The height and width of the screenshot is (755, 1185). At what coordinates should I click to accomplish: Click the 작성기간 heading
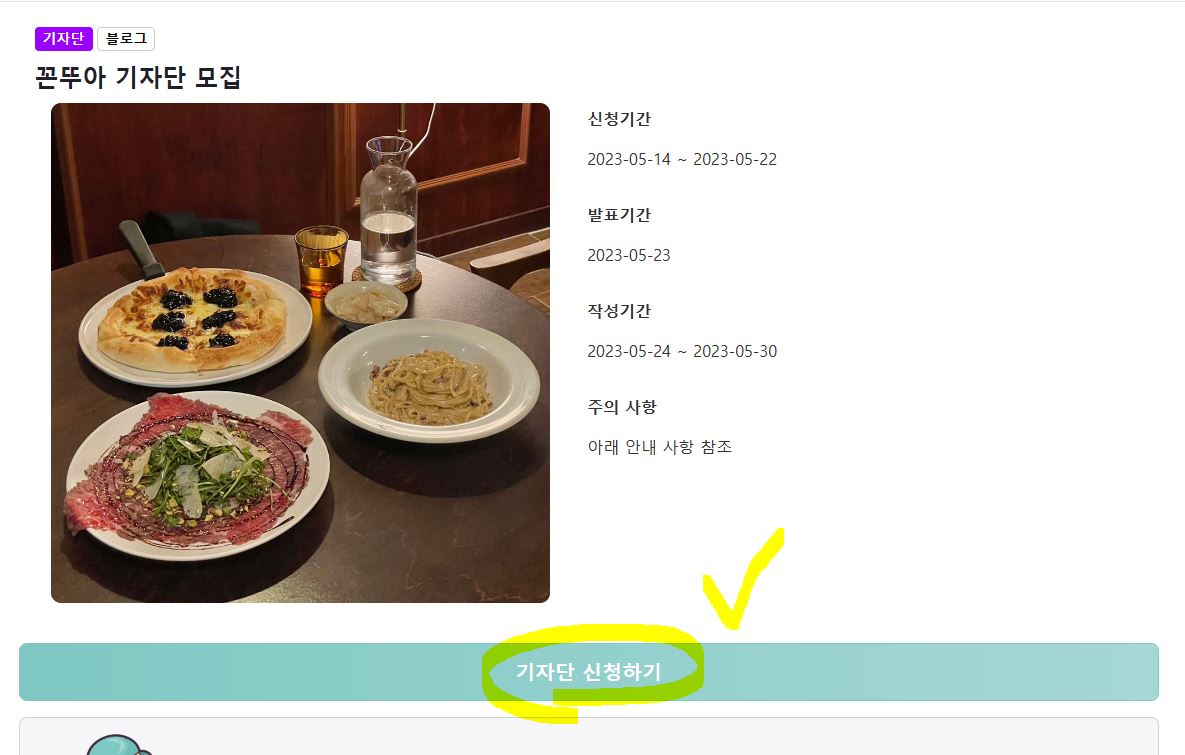(619, 311)
